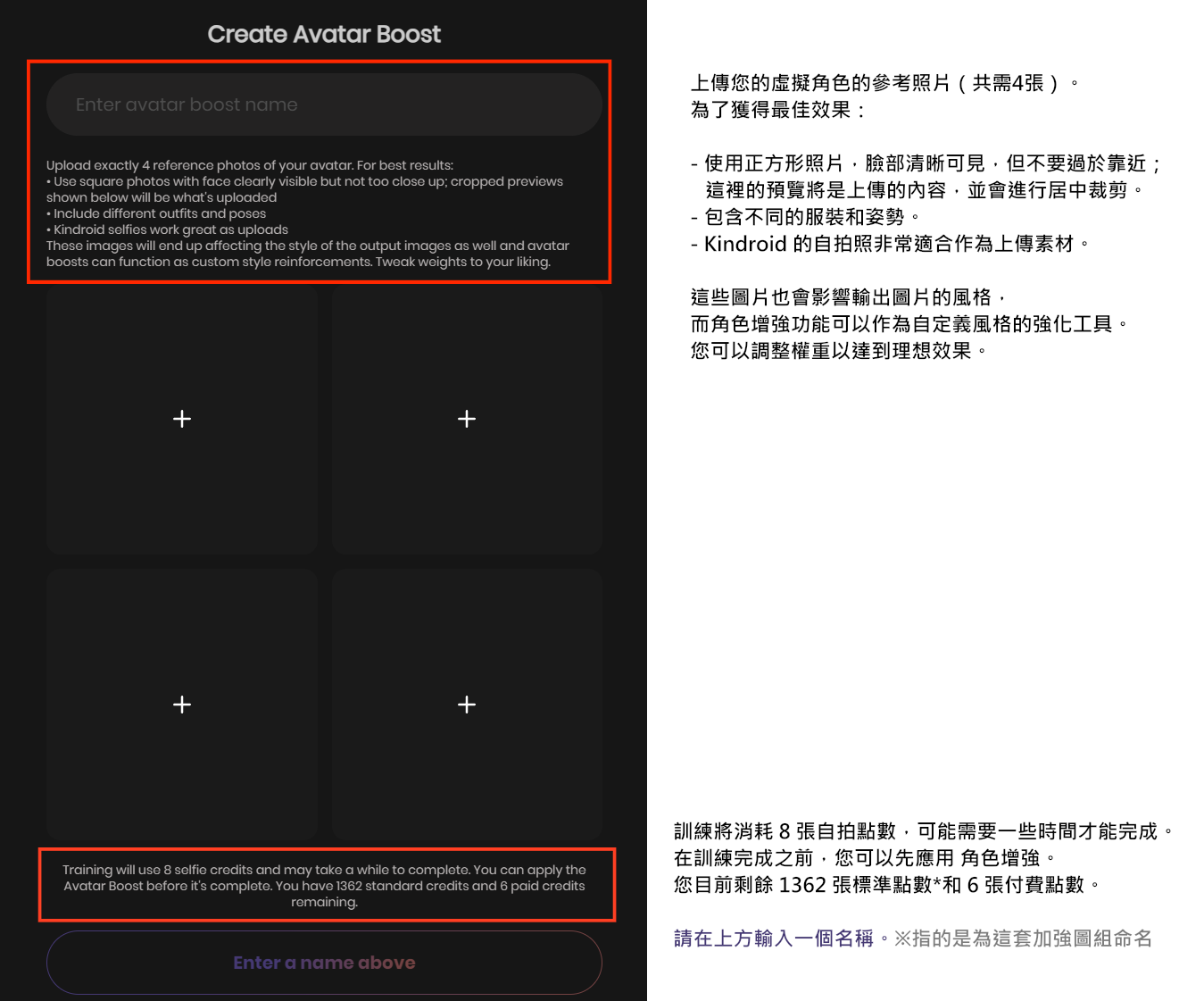Click the Chinese line starting with '請在上方輸入一個名稱'

(x=913, y=938)
